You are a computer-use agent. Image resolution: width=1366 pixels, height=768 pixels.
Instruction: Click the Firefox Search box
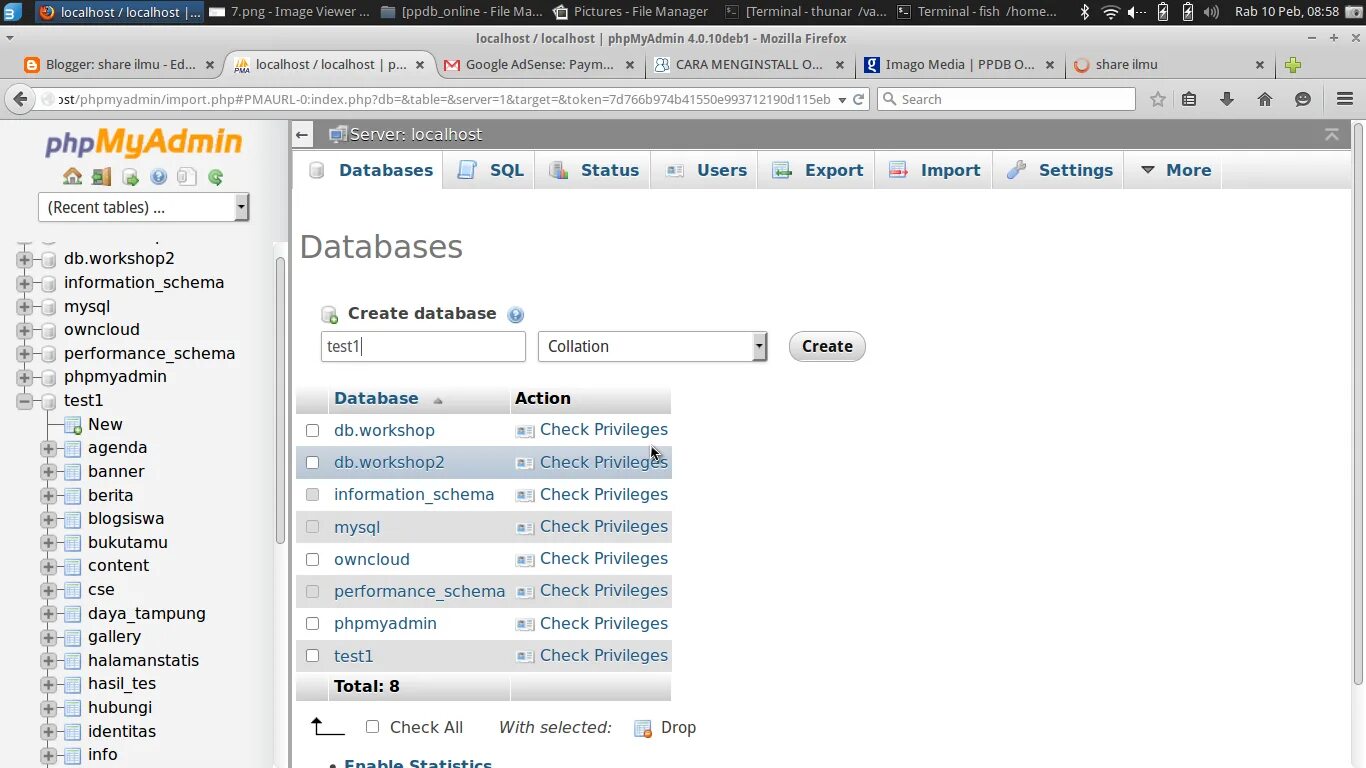coord(1006,99)
